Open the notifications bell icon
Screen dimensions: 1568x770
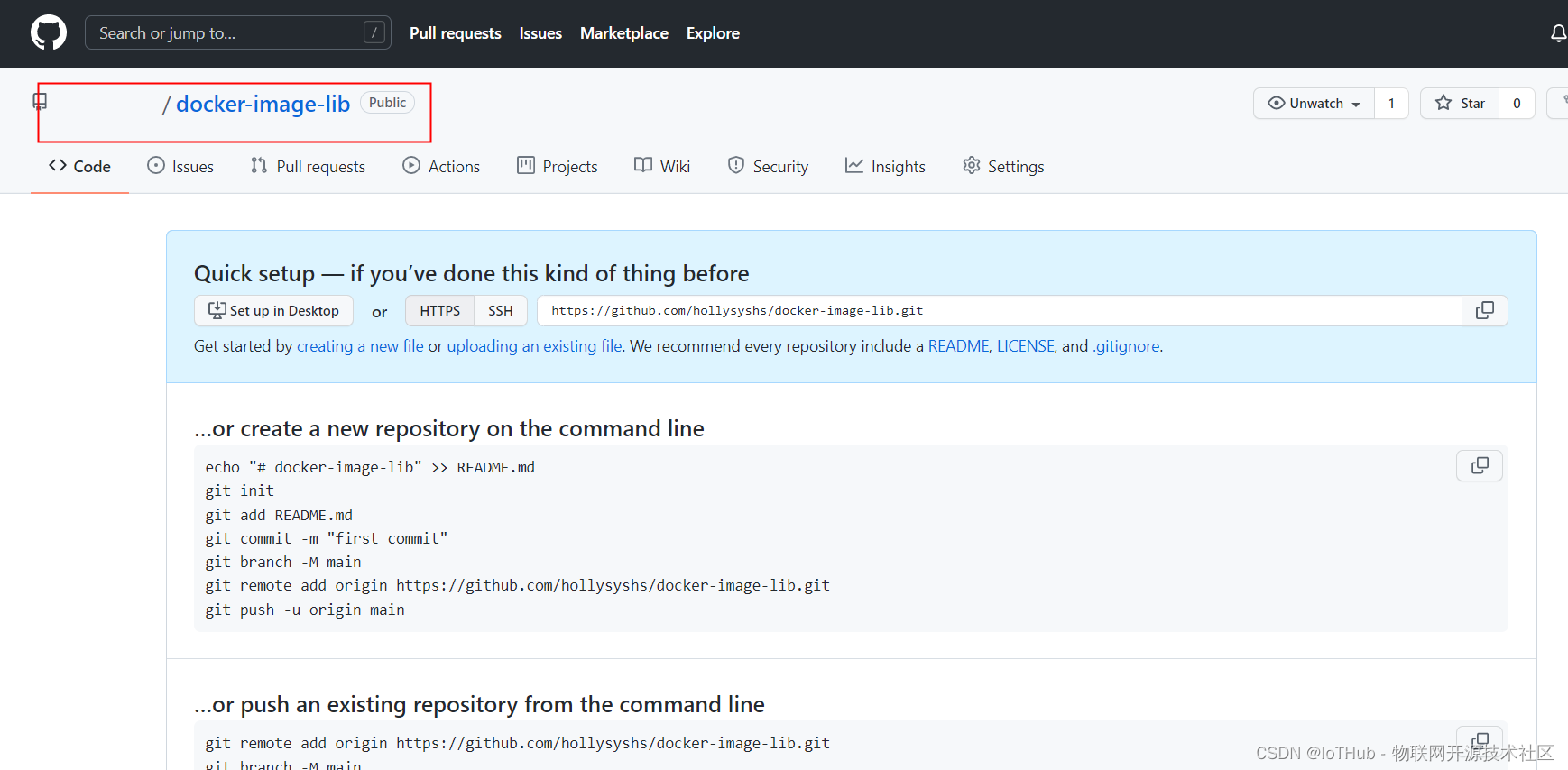pyautogui.click(x=1558, y=33)
